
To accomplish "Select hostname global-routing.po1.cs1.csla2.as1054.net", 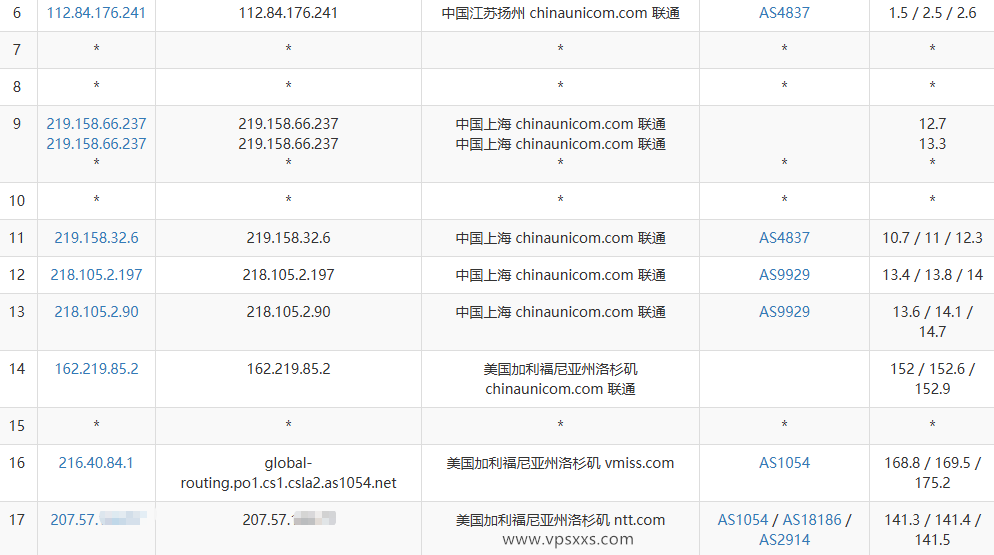I will [288, 473].
